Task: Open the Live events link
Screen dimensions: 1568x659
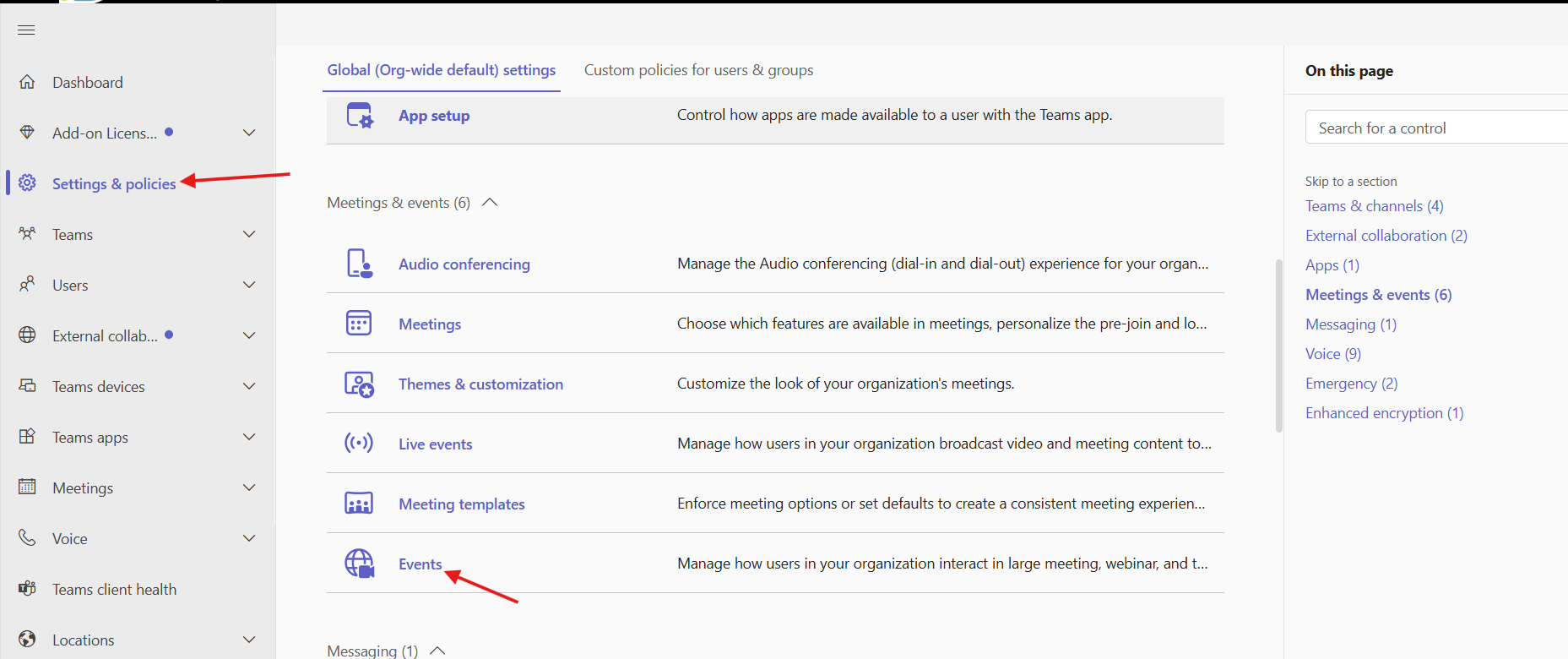Action: coord(436,444)
